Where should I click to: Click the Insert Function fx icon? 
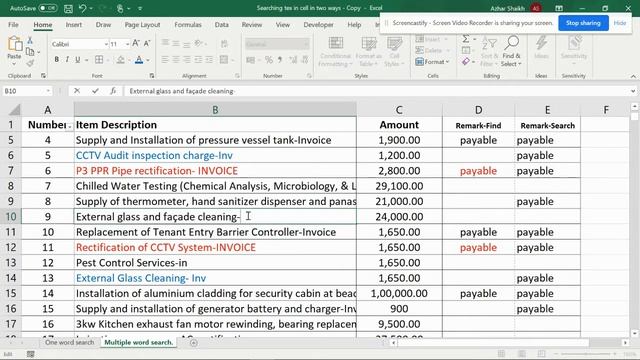tap(113, 91)
